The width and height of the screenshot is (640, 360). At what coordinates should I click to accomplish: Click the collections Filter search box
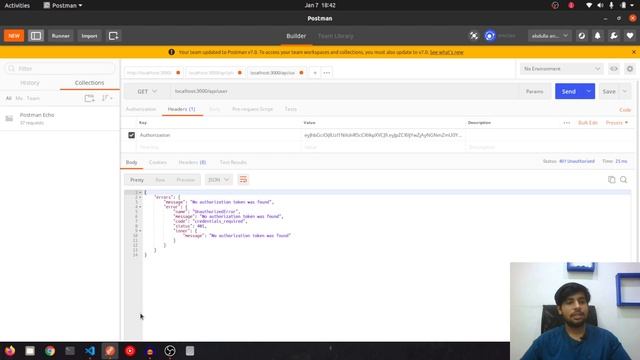pos(60,69)
